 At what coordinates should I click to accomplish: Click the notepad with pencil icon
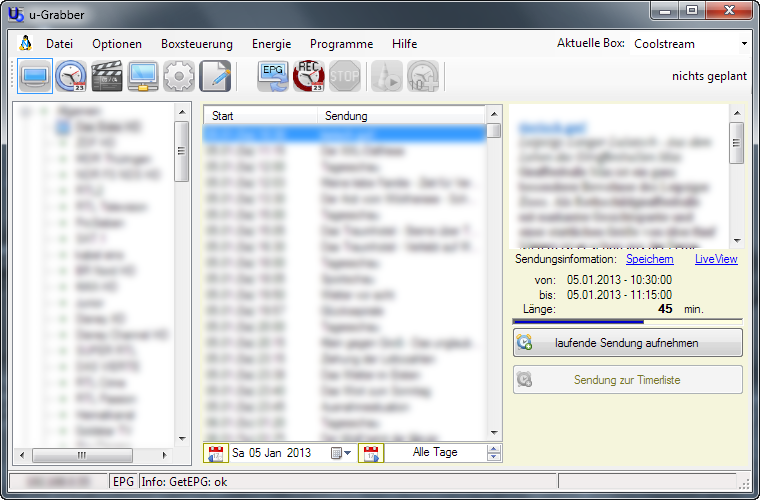coord(215,76)
